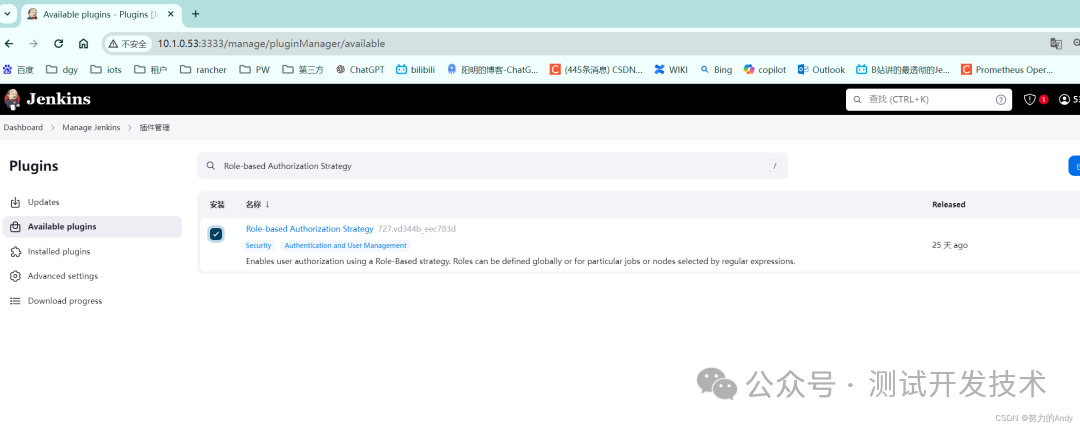
Task: Open the security warning shield icon
Action: (x=1030, y=99)
